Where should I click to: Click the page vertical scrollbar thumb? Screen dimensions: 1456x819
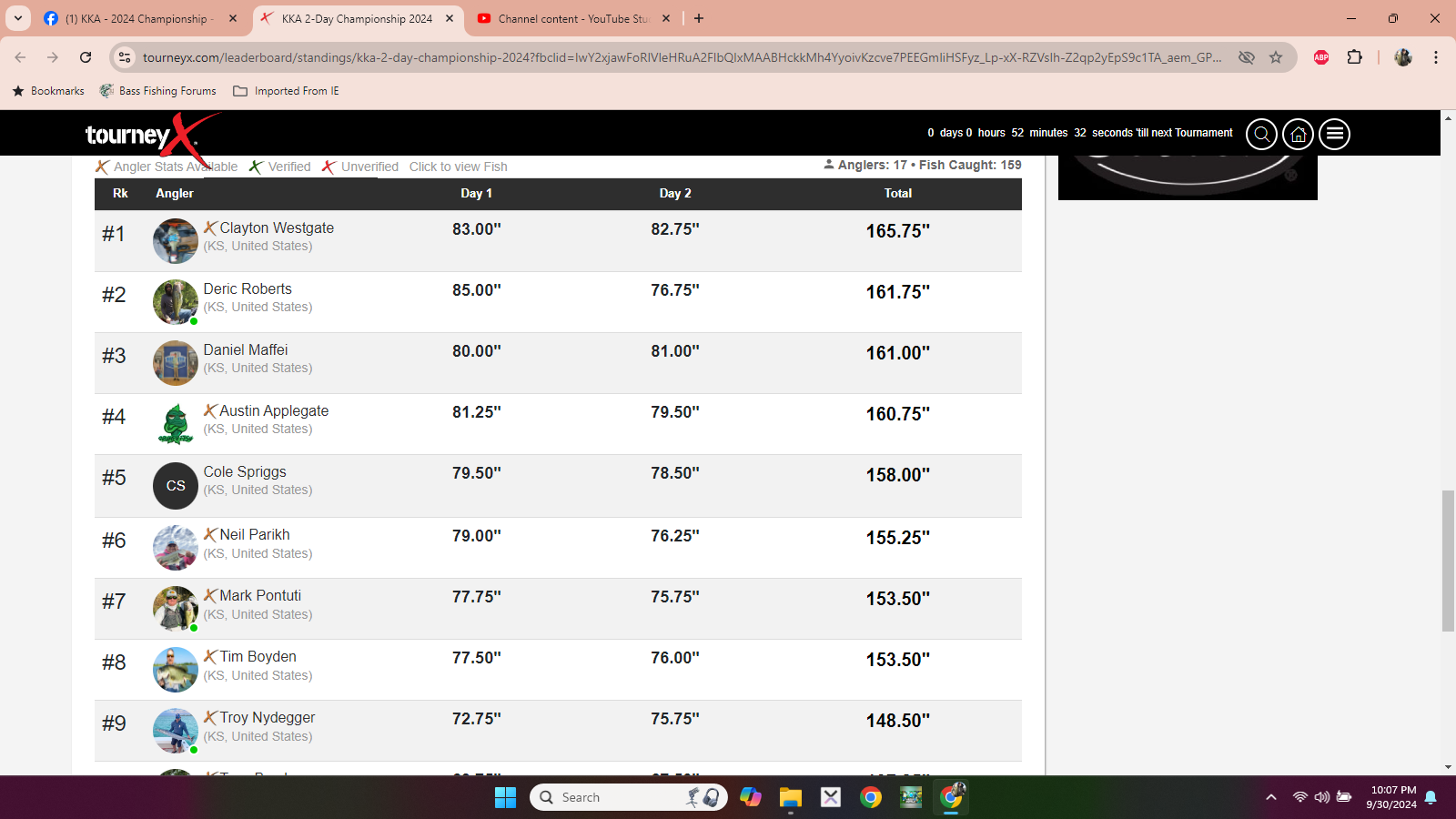coord(1448,561)
